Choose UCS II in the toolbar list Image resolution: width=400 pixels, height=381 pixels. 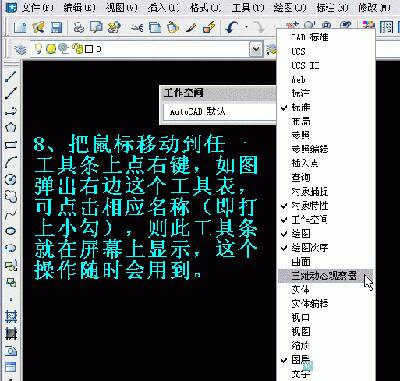coord(305,65)
